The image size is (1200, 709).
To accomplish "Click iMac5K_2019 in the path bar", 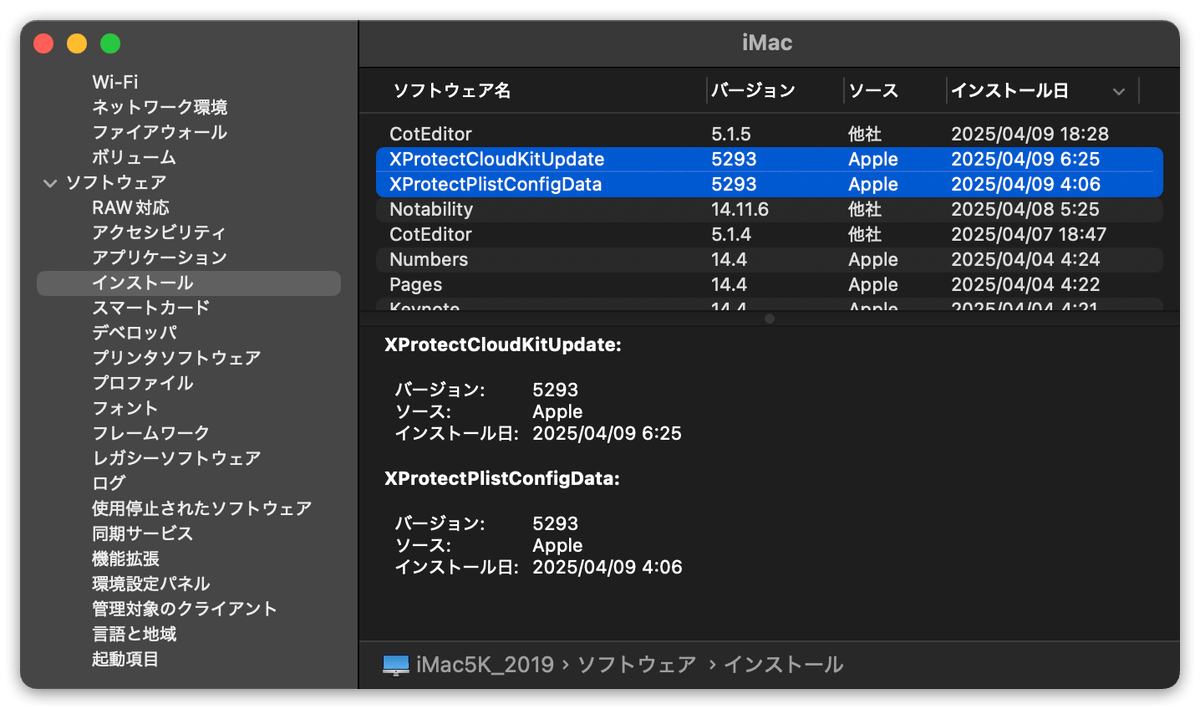I will [x=484, y=665].
